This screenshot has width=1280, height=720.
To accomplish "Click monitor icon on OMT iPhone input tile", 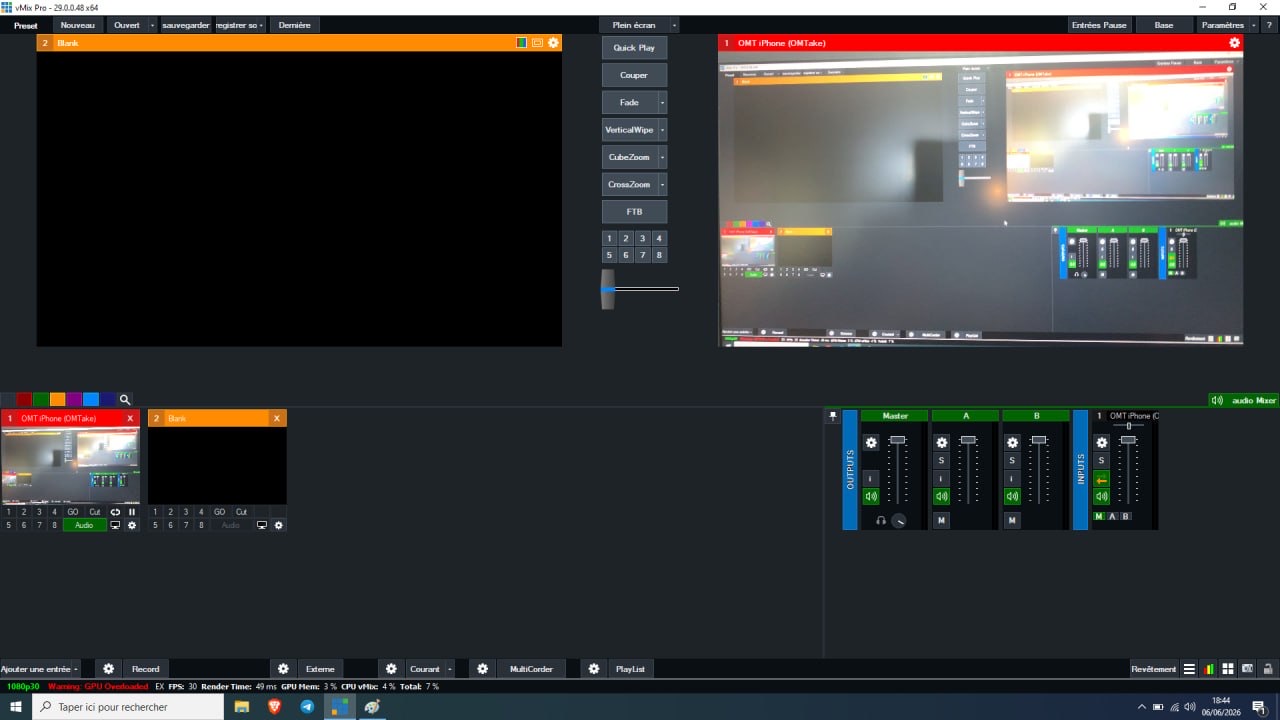I will tap(115, 525).
